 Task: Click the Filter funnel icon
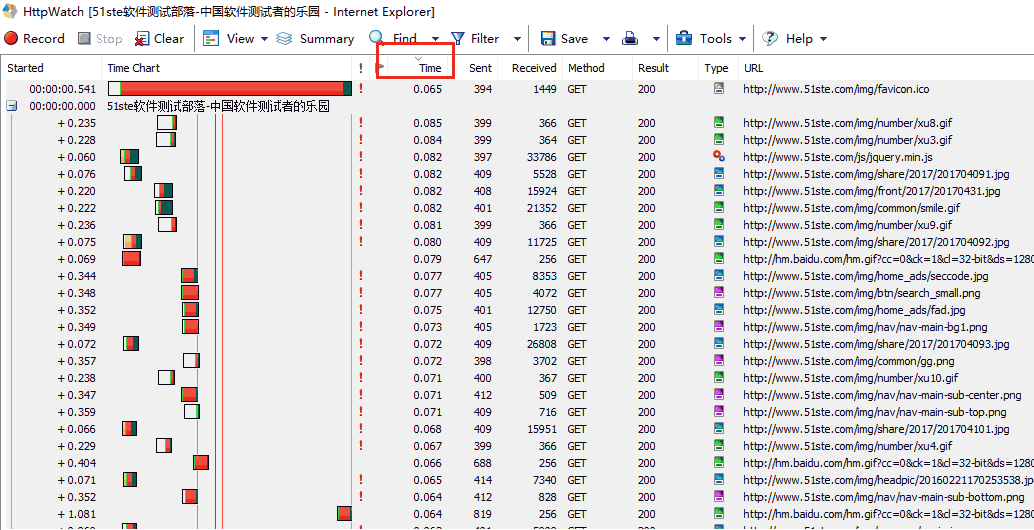[x=458, y=39]
